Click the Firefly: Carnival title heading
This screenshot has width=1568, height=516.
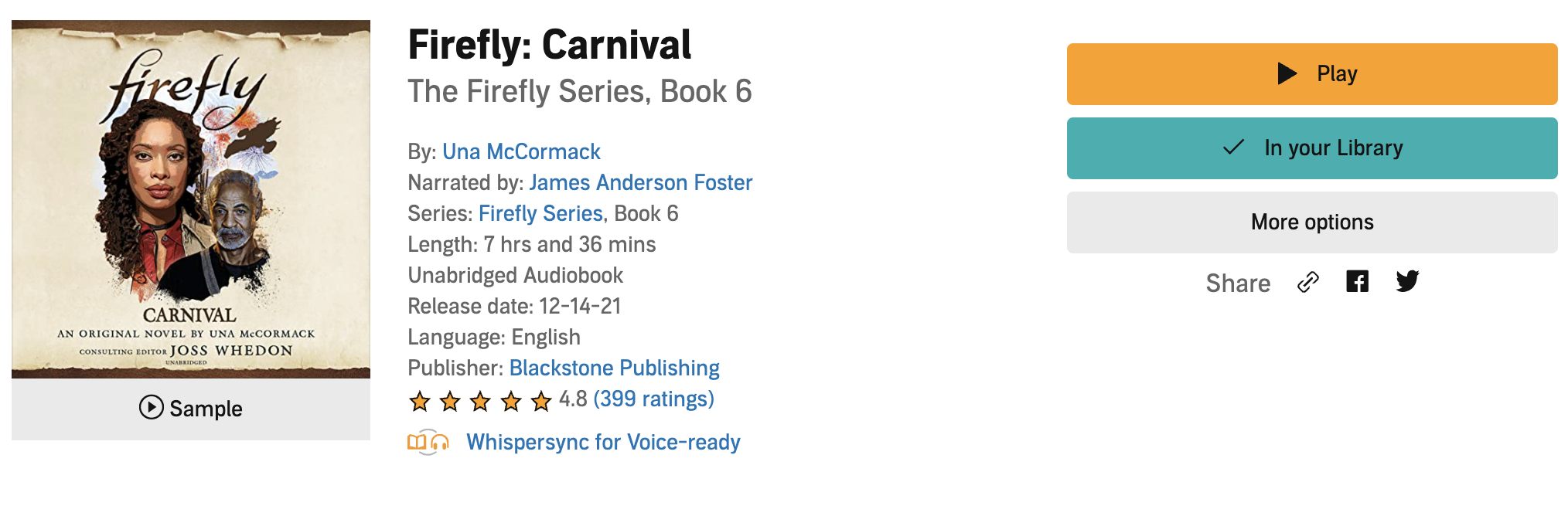point(549,45)
